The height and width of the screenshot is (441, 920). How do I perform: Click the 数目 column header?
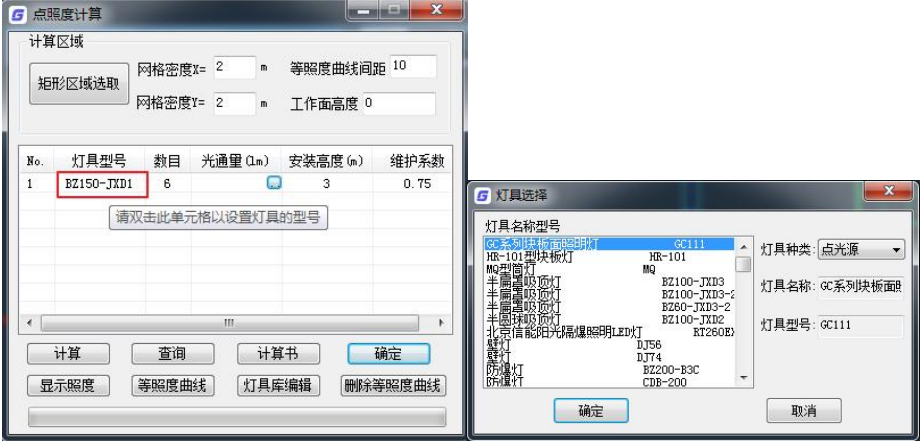168,161
